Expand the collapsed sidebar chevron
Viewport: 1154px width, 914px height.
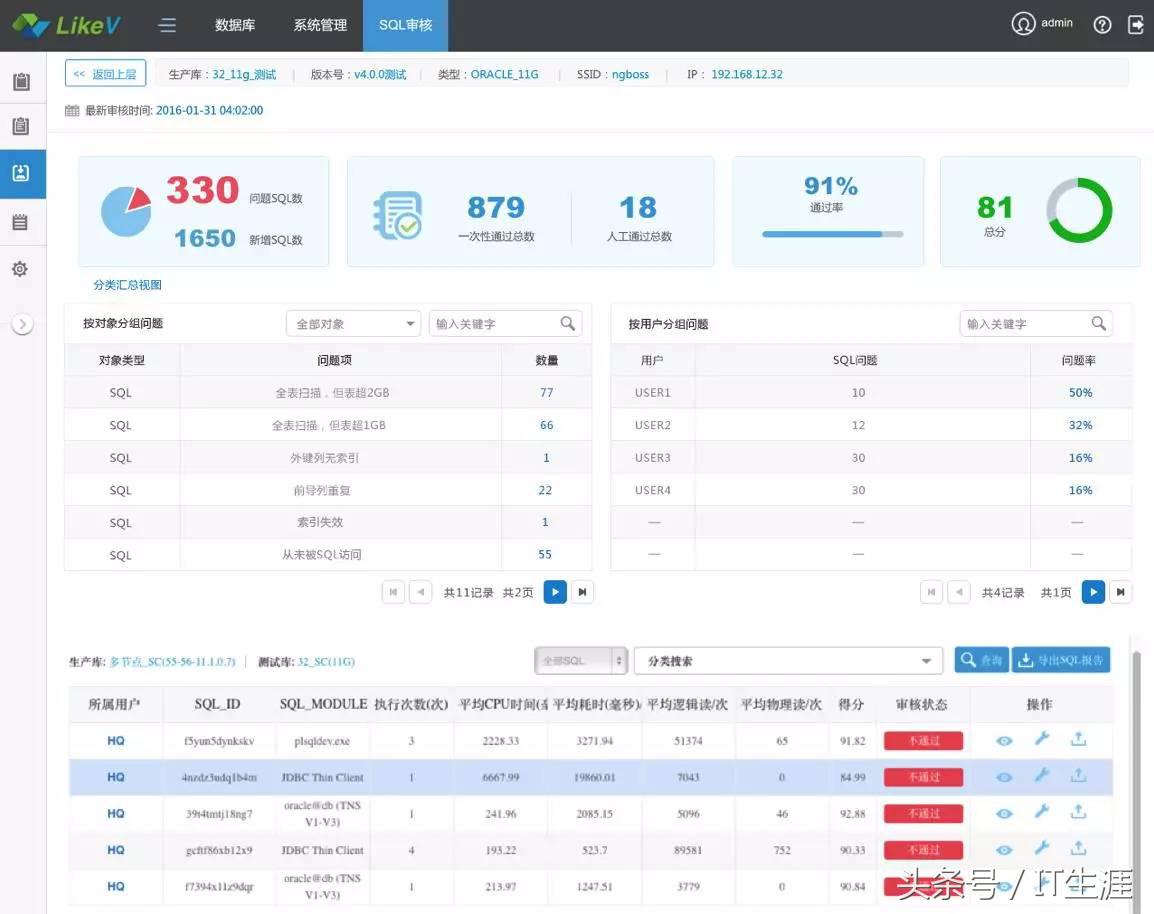click(23, 323)
